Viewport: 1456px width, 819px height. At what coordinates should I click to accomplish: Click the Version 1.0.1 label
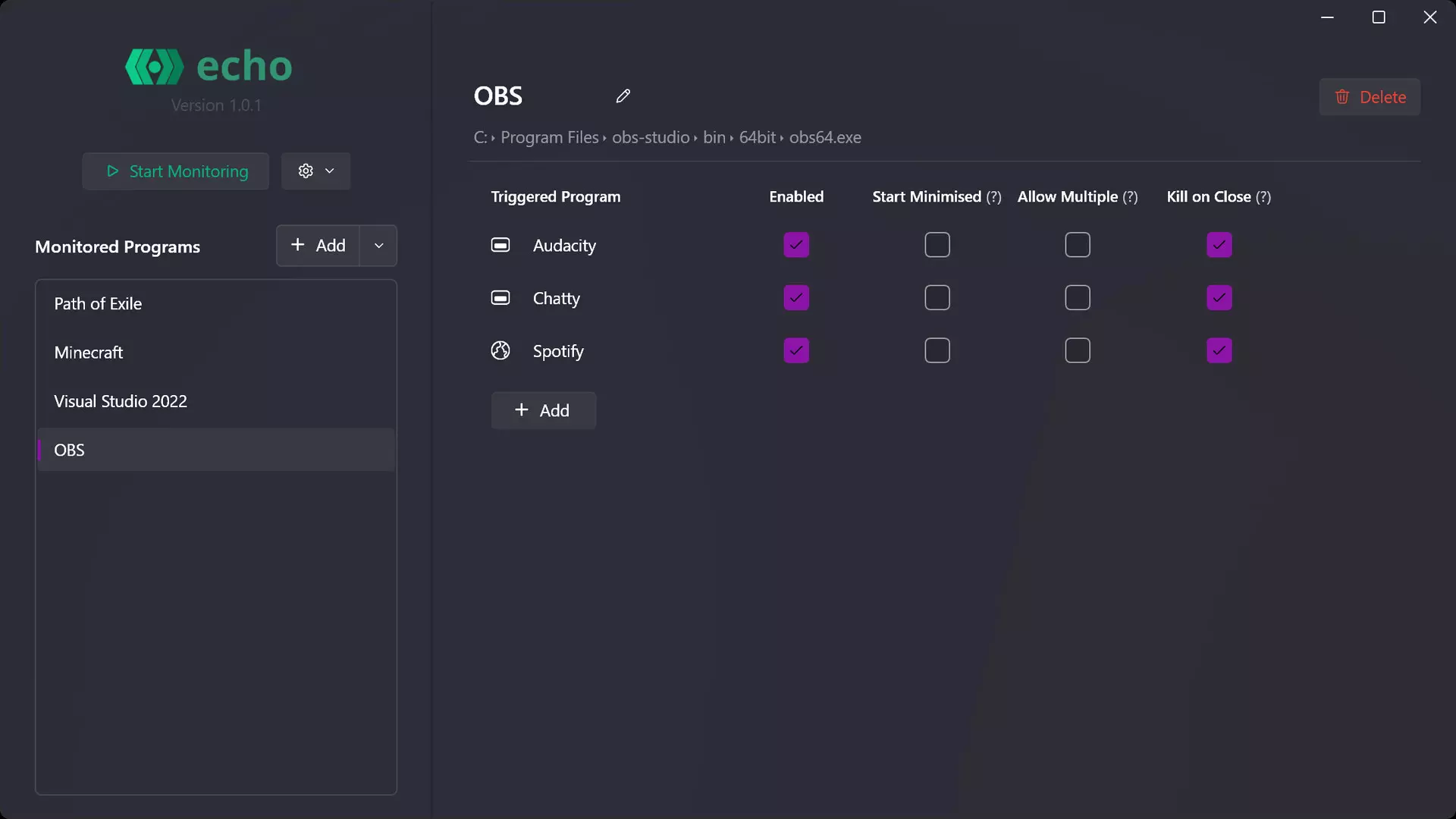(216, 105)
